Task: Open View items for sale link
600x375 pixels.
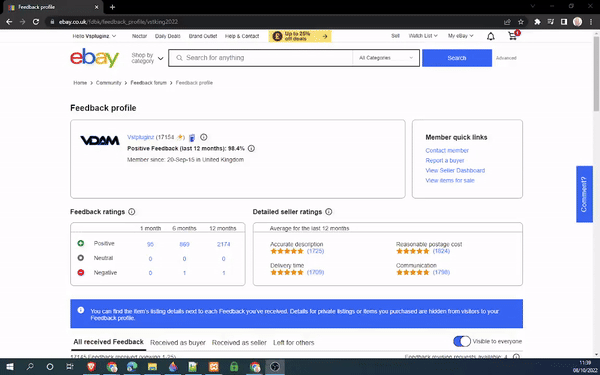Action: tap(450, 180)
